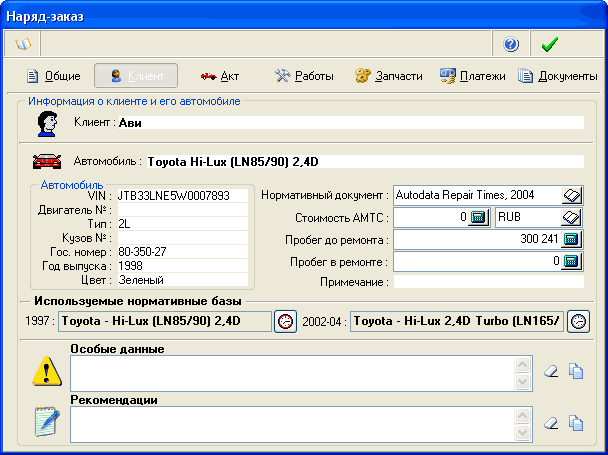Screen dimensions: 608x455
Task: Open the Работы tab
Action: [x=304, y=76]
